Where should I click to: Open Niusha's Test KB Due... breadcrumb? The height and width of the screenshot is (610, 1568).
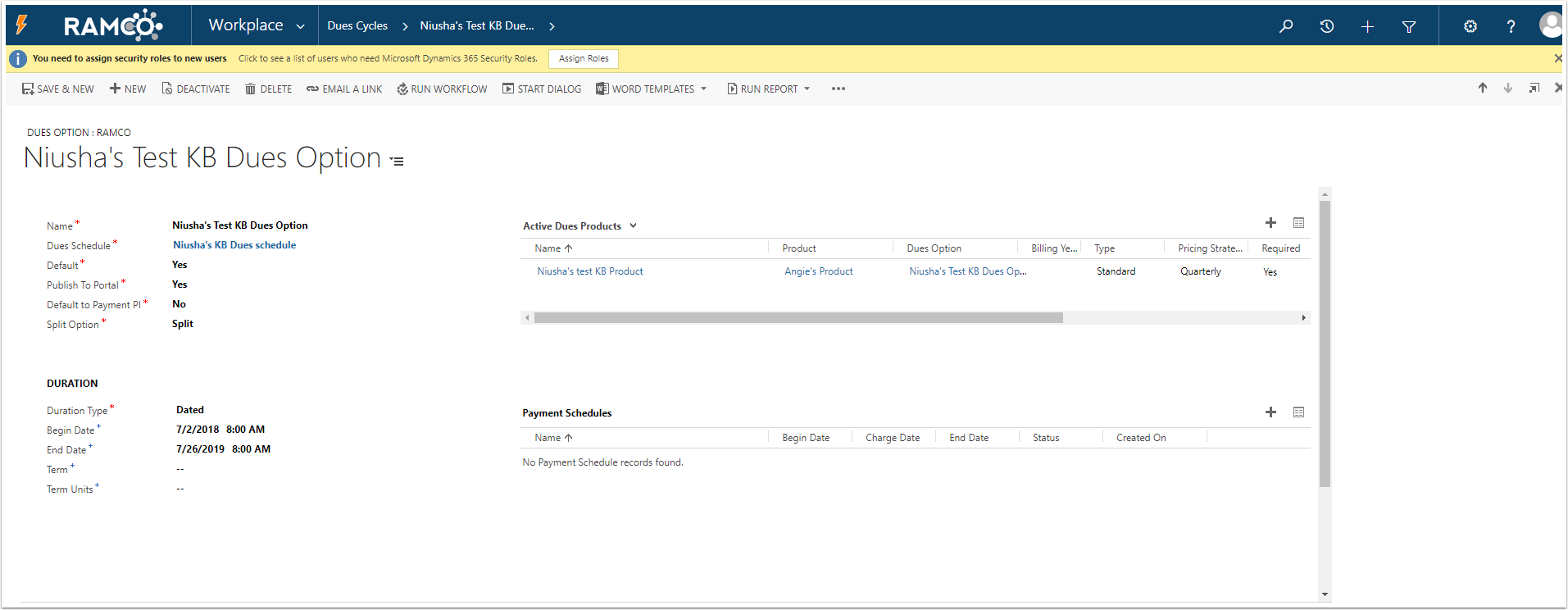pyautogui.click(x=477, y=26)
